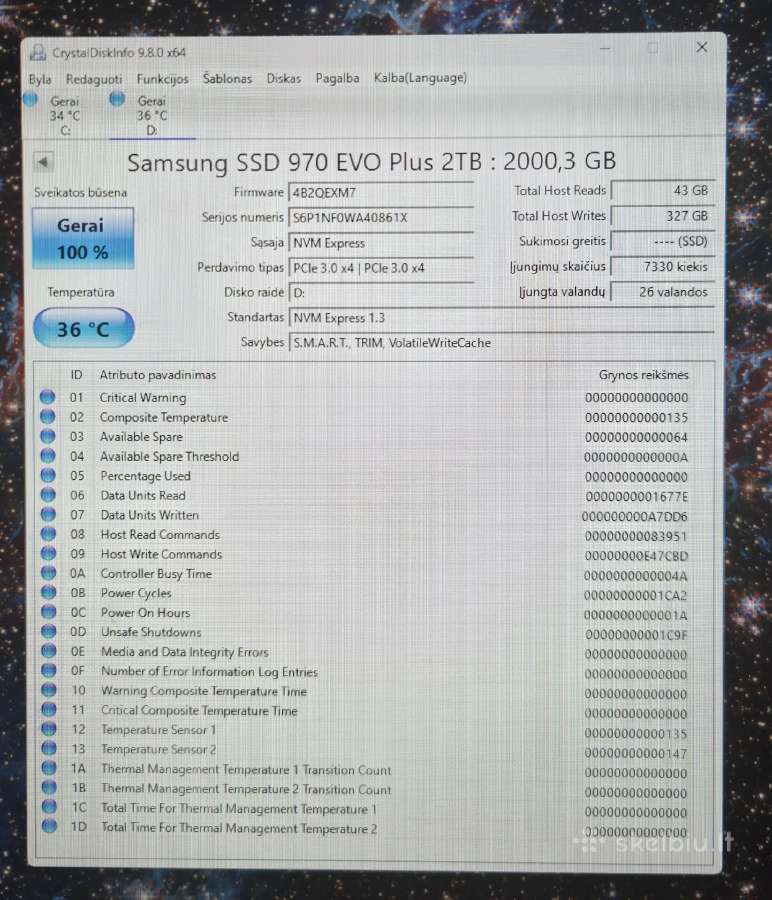Click the Samsung SSD 970 EVO Plus 2TB title
Screen dimensions: 772x900
[371, 162]
